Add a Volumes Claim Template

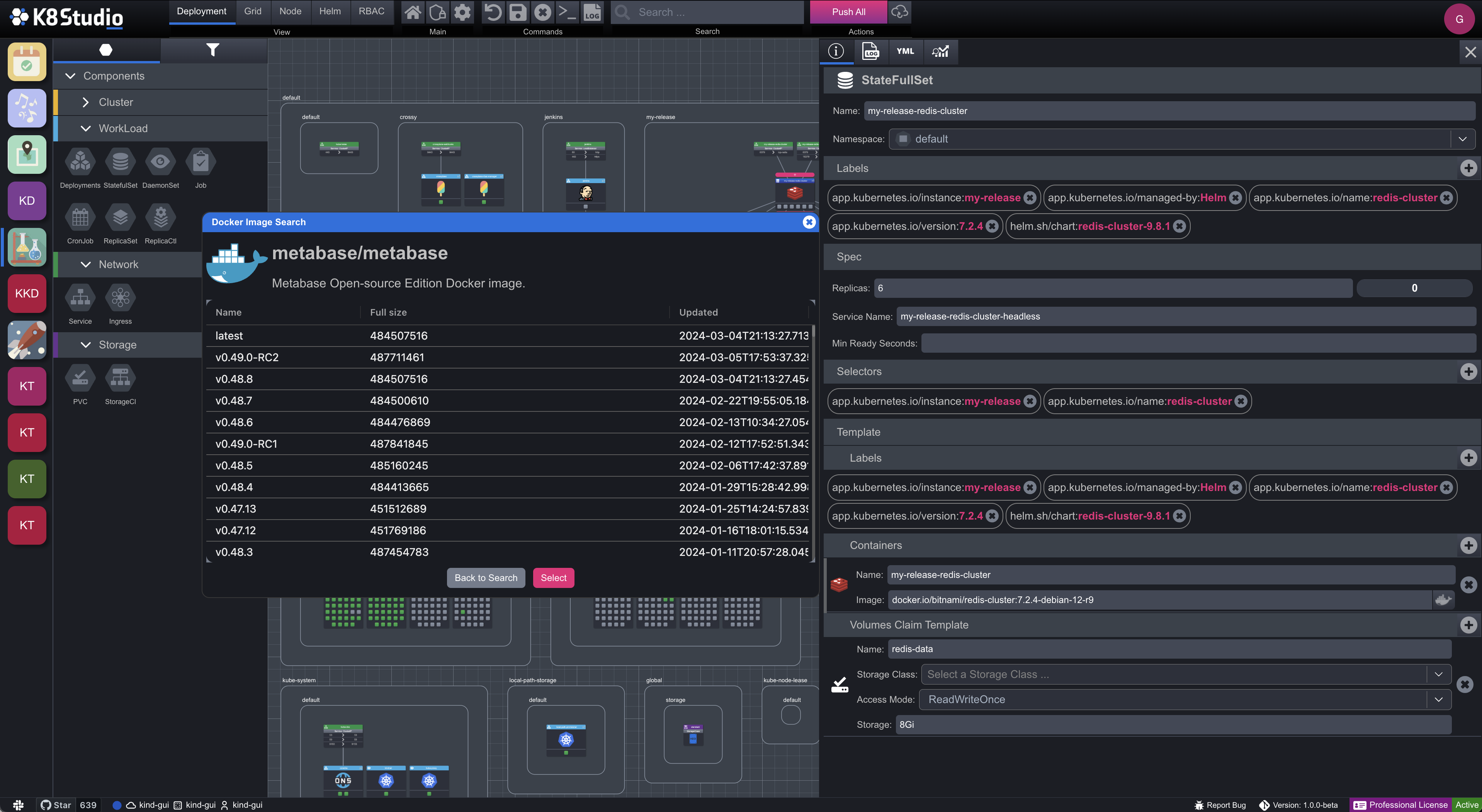pos(1468,625)
